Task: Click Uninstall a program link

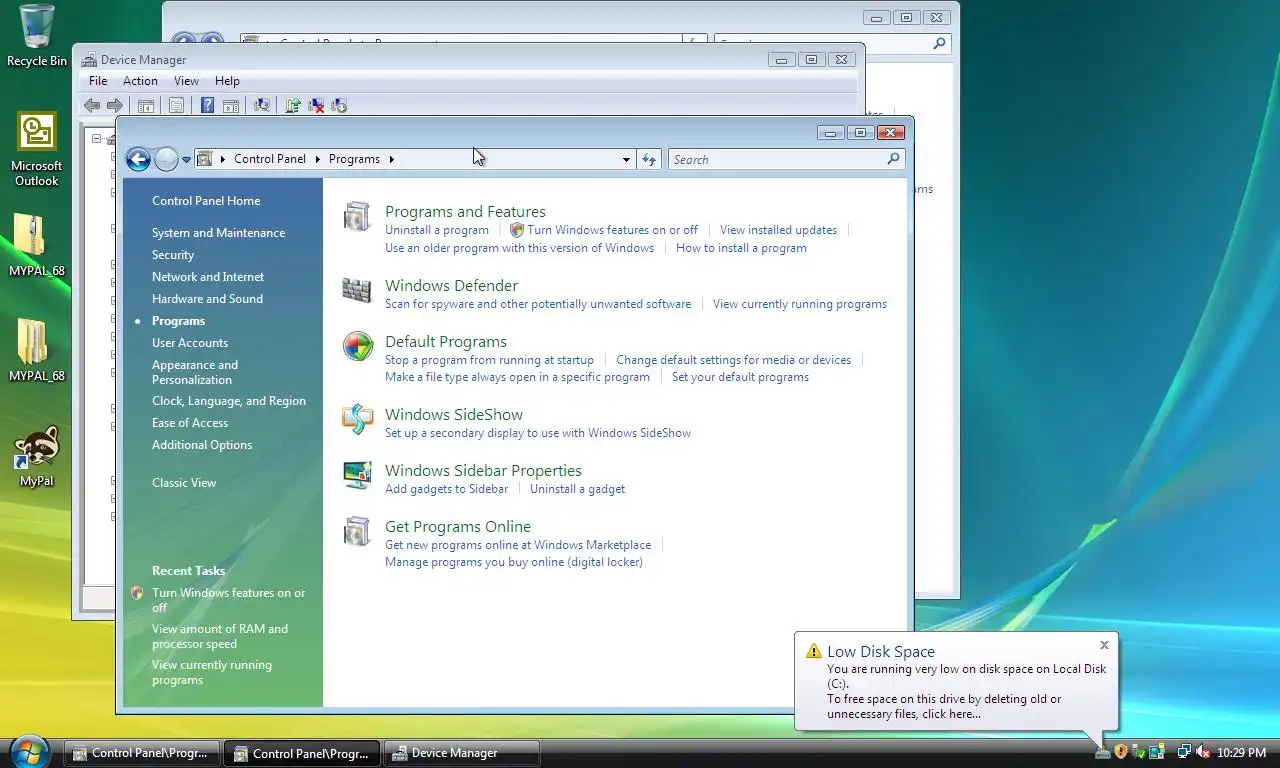Action: (437, 230)
